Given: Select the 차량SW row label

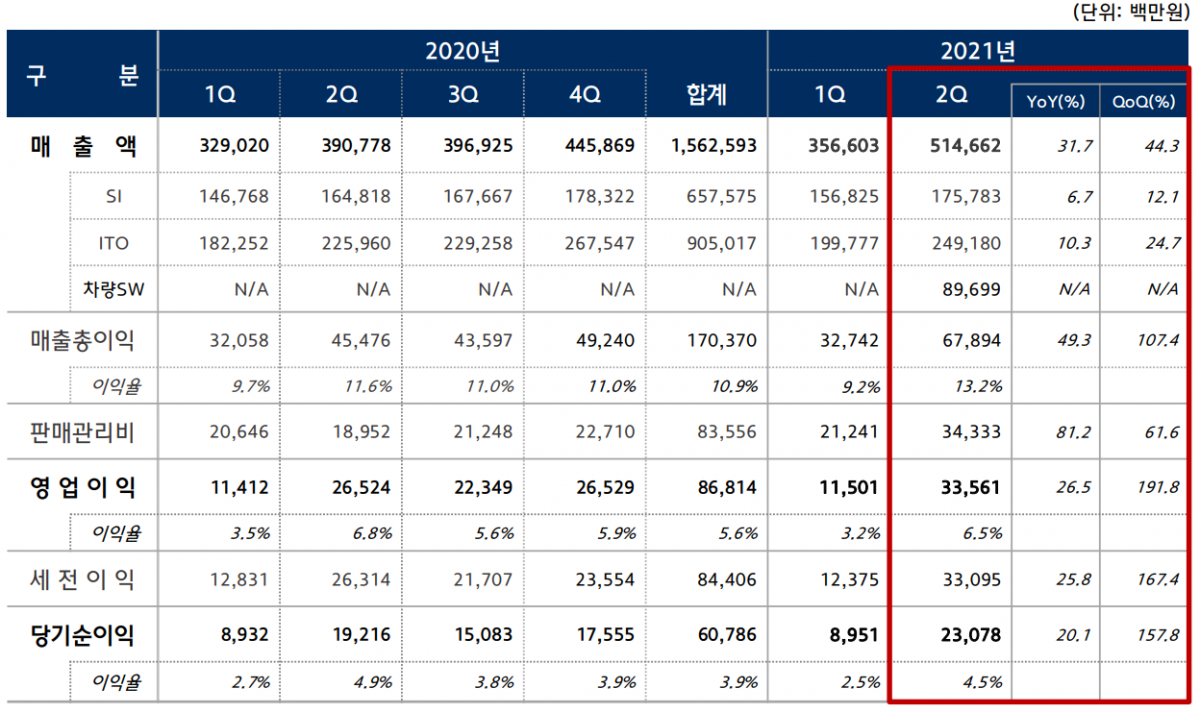Looking at the screenshot, I should coord(113,289).
